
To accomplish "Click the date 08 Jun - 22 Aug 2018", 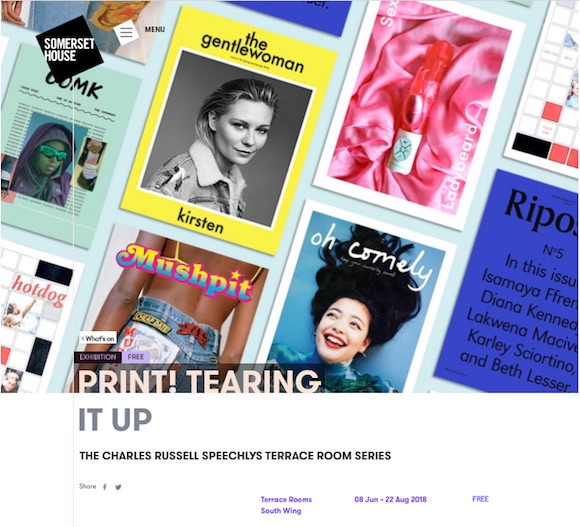I will pos(390,499).
